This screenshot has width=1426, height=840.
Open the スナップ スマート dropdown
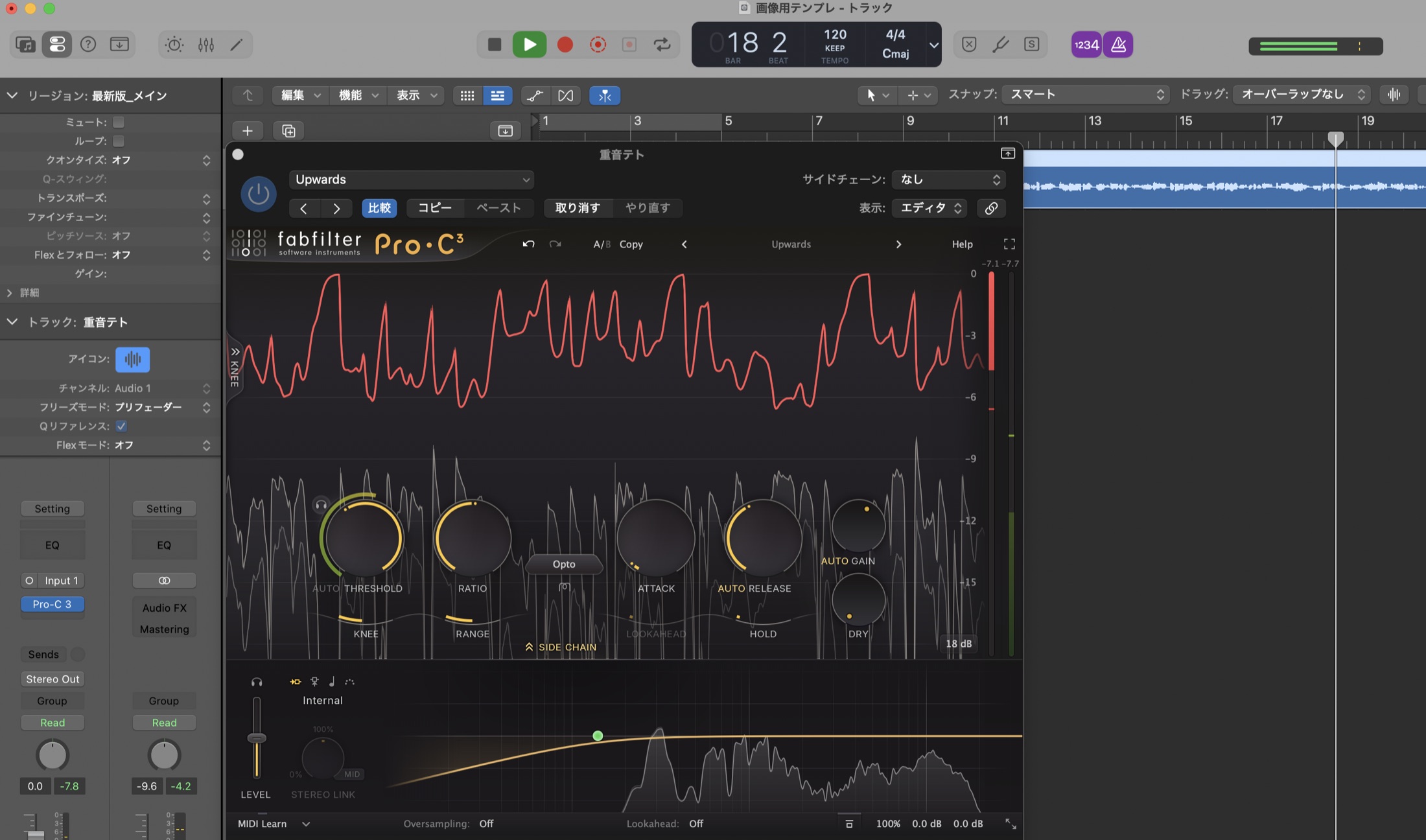(x=1086, y=95)
